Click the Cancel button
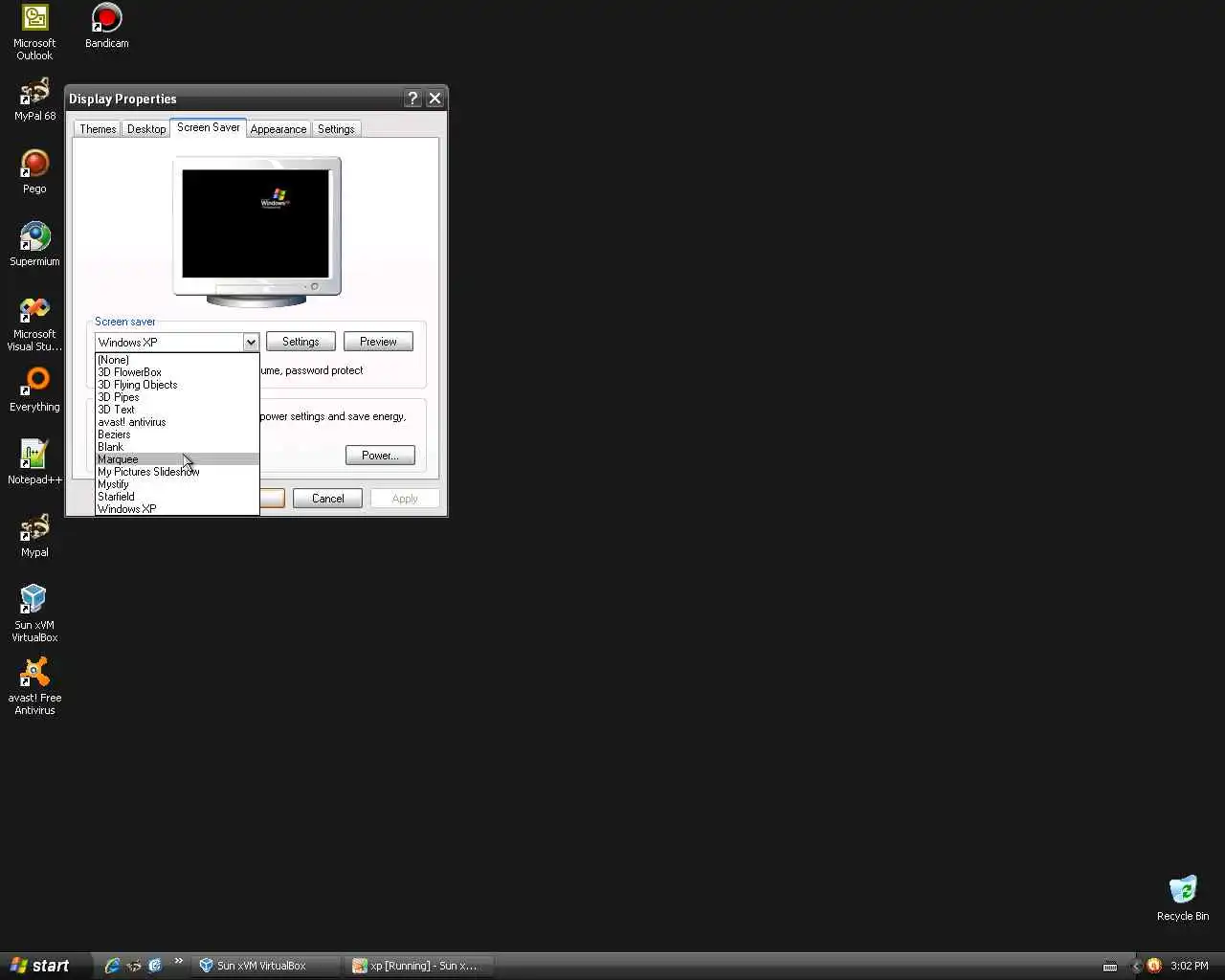This screenshot has width=1225, height=980. (x=327, y=499)
